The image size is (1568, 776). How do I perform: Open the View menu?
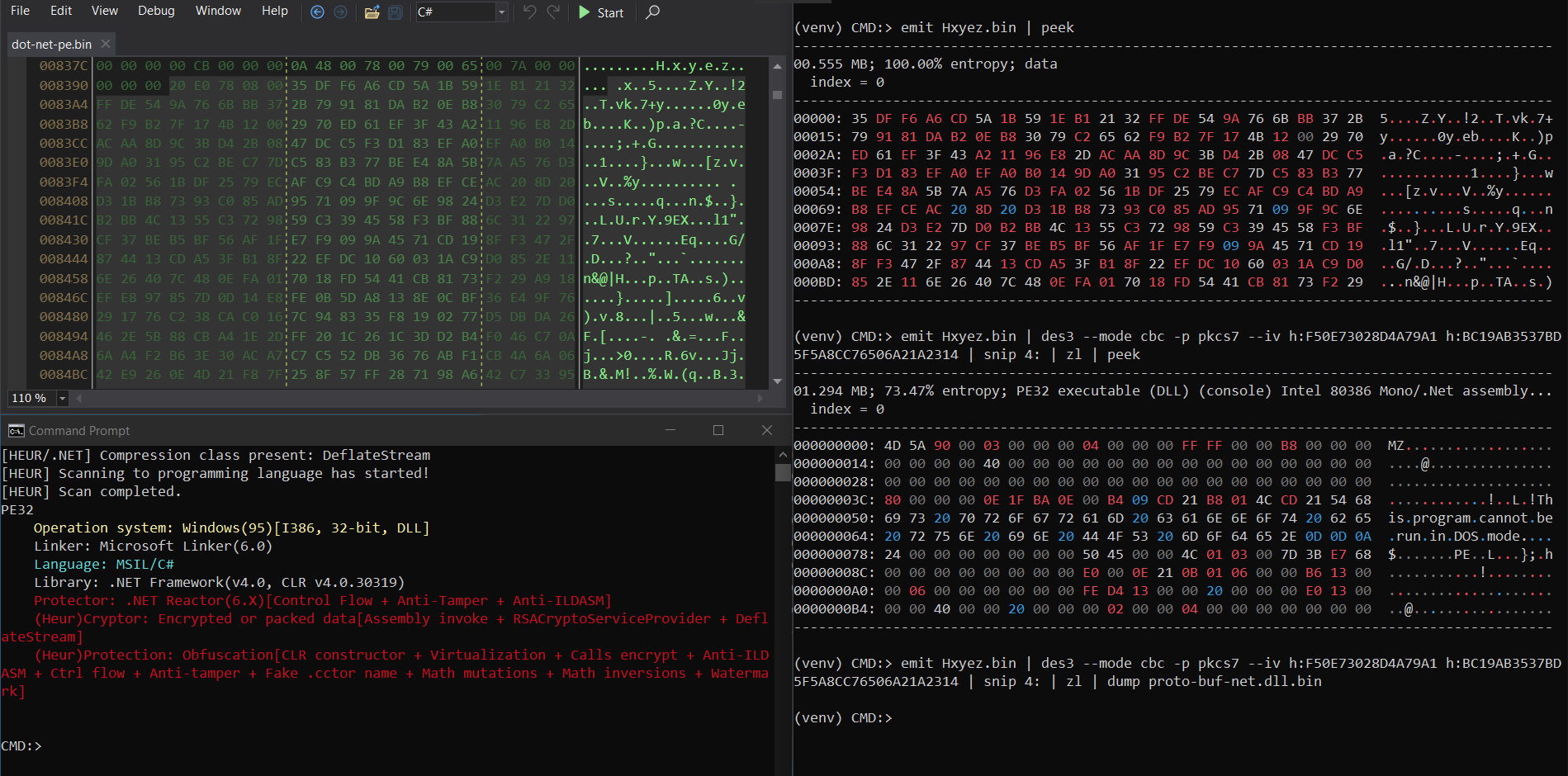[x=105, y=11]
